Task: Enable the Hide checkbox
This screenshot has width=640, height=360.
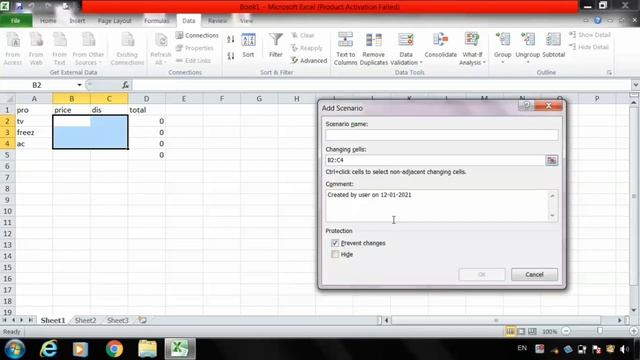Action: (x=335, y=254)
